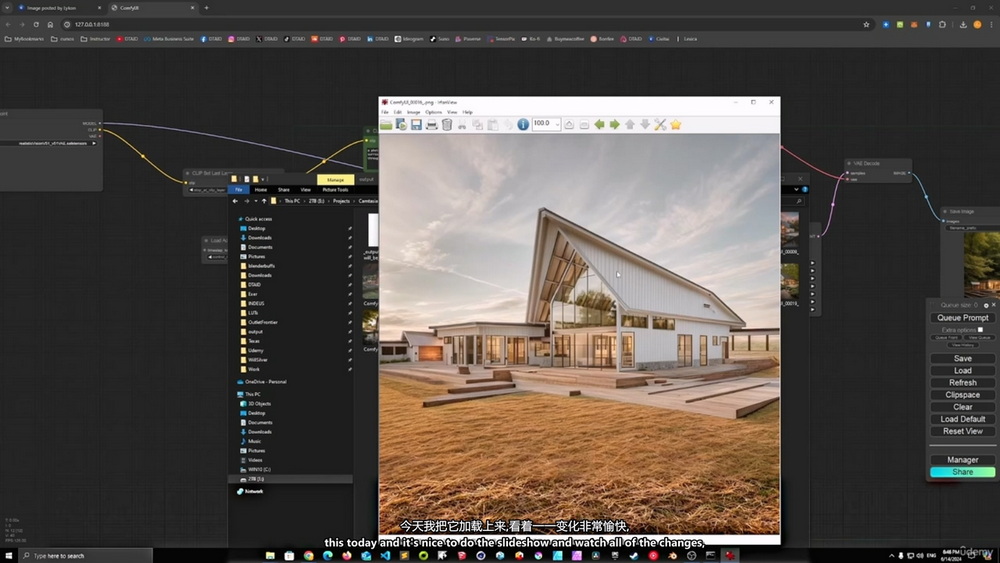1000x563 pixels.
Task: Go to last image grey down arrow
Action: coord(645,125)
